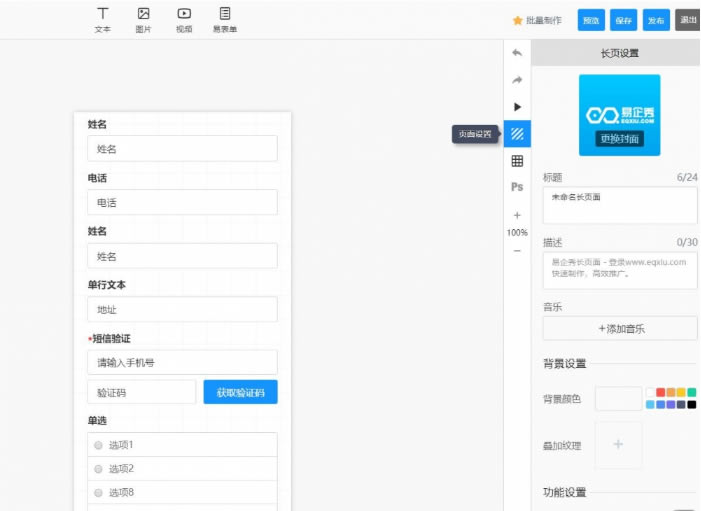Zoom in with the plus icon
The height and width of the screenshot is (511, 701).
[x=517, y=215]
